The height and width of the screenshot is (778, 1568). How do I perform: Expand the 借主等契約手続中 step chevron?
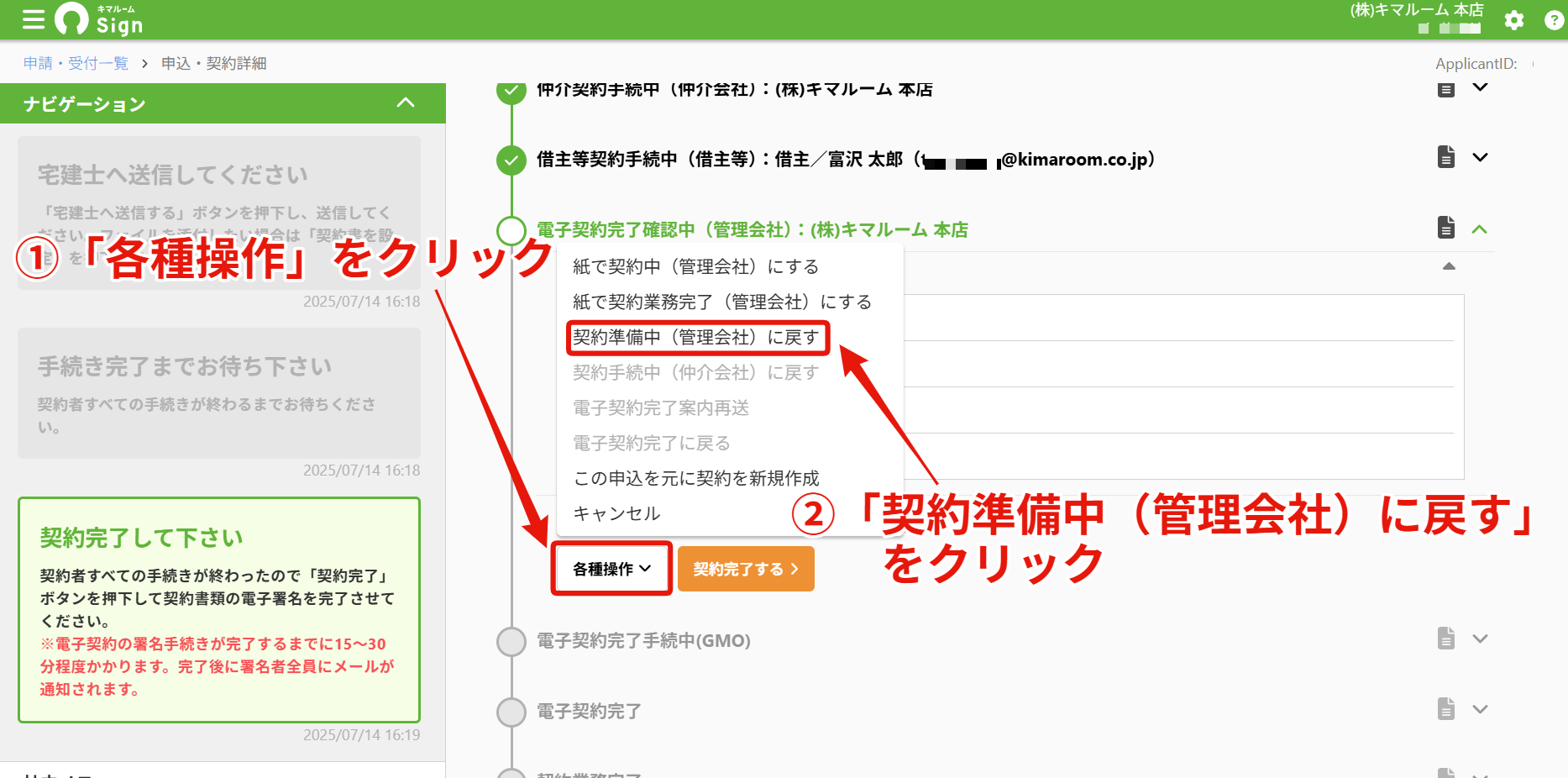[x=1481, y=157]
